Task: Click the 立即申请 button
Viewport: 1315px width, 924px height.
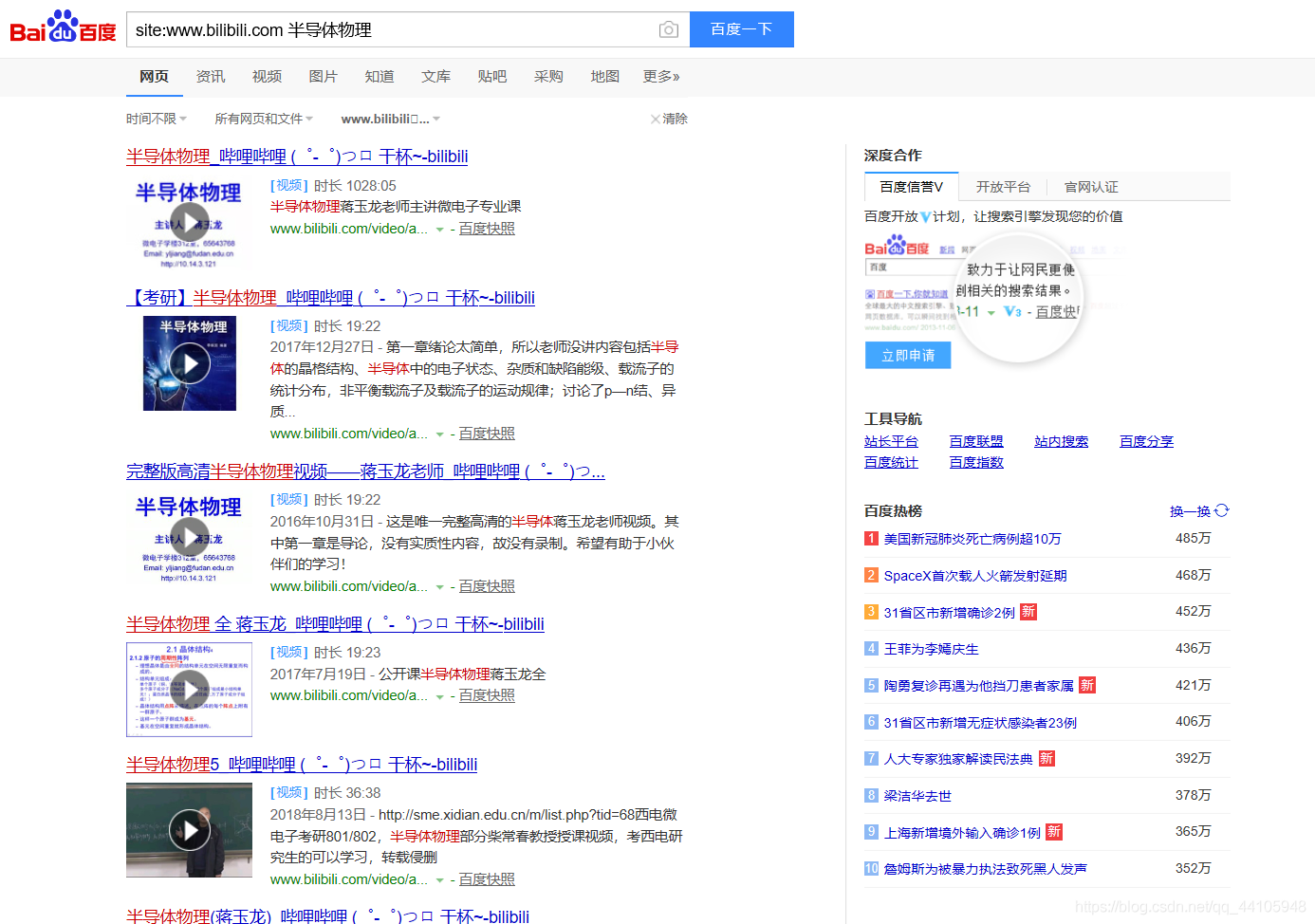Action: point(908,355)
